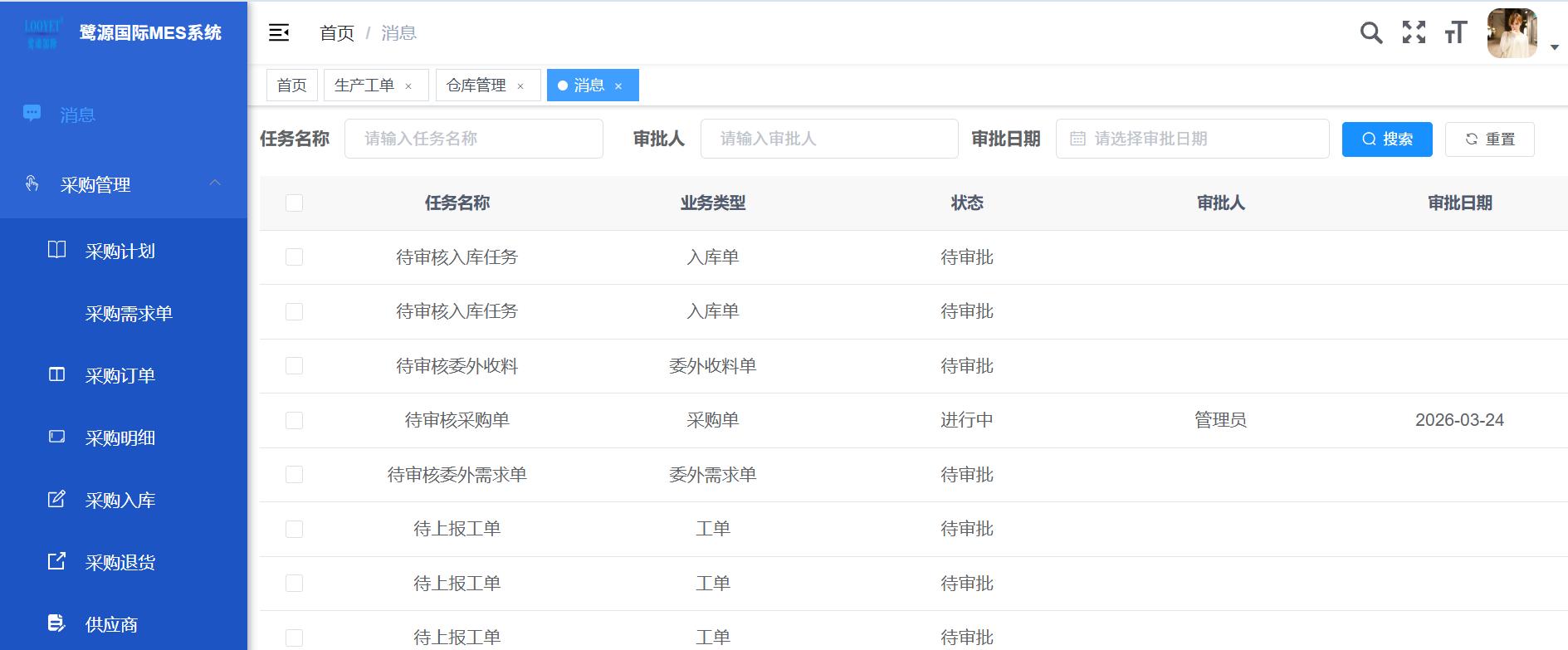Open font size setting icon
1568x650 pixels.
(1456, 33)
